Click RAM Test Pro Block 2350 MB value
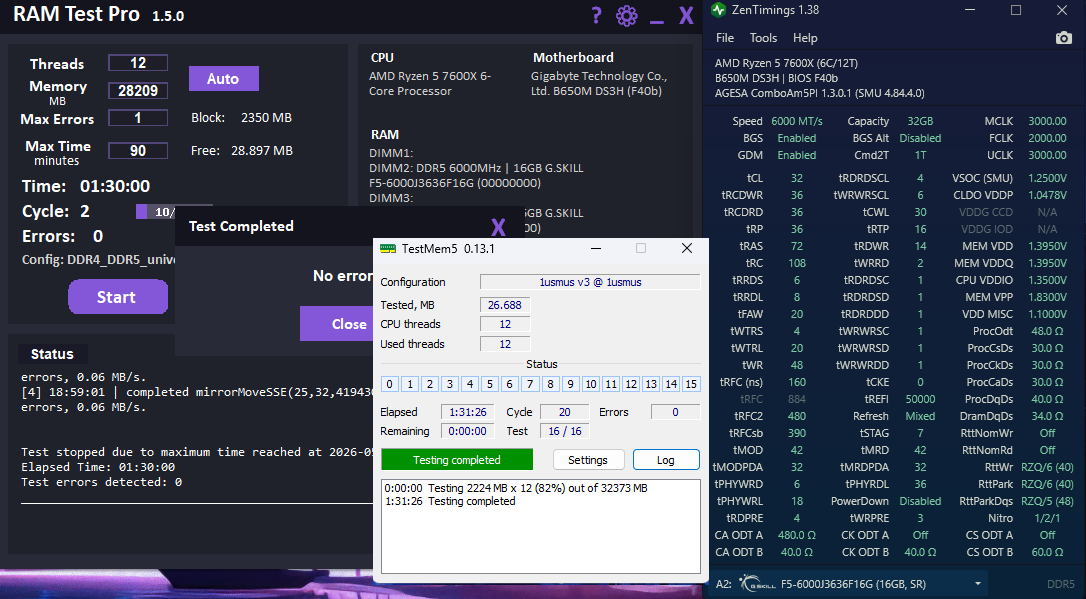Viewport: 1086px width, 599px height. [x=266, y=118]
